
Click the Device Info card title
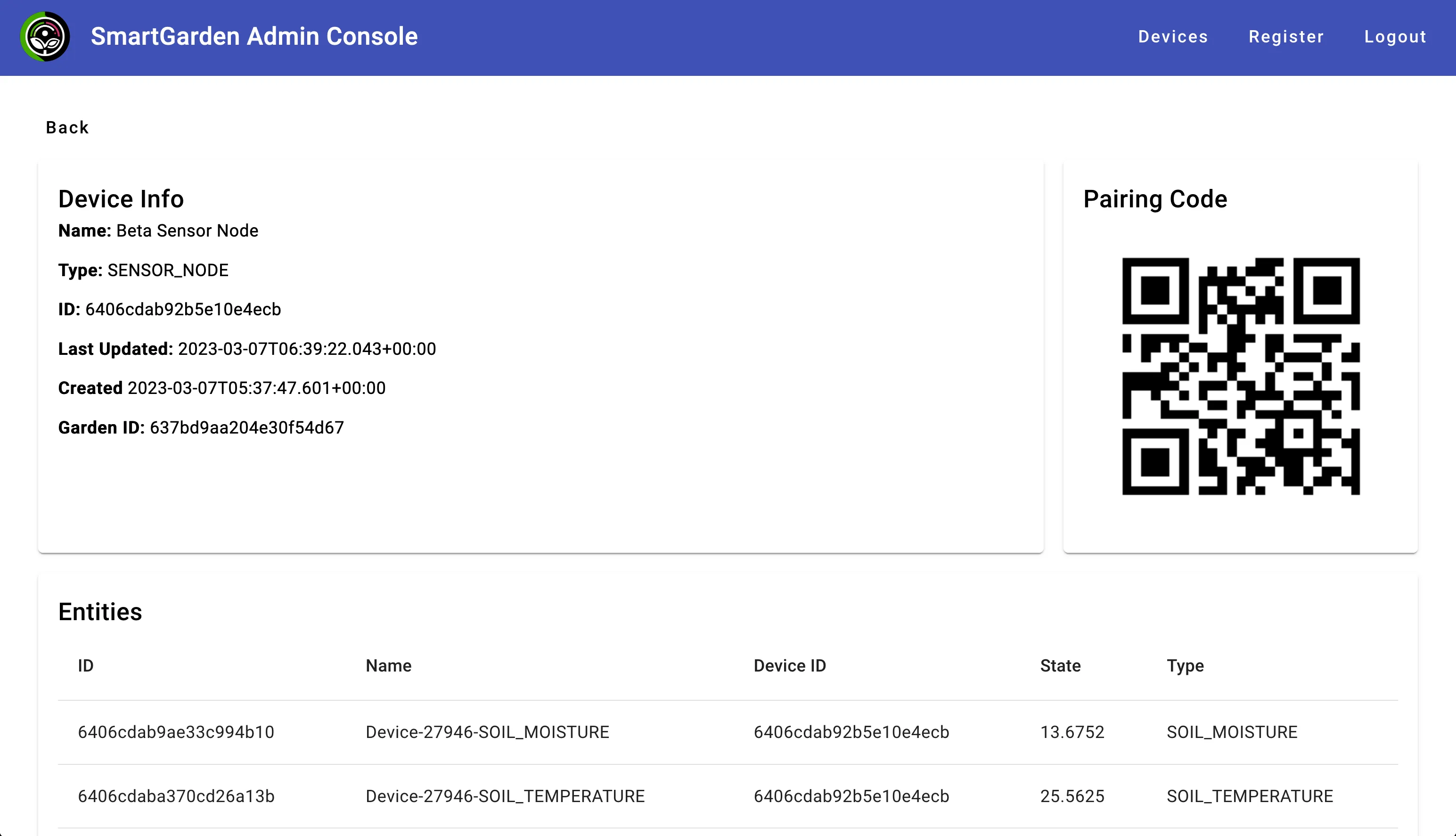(121, 199)
